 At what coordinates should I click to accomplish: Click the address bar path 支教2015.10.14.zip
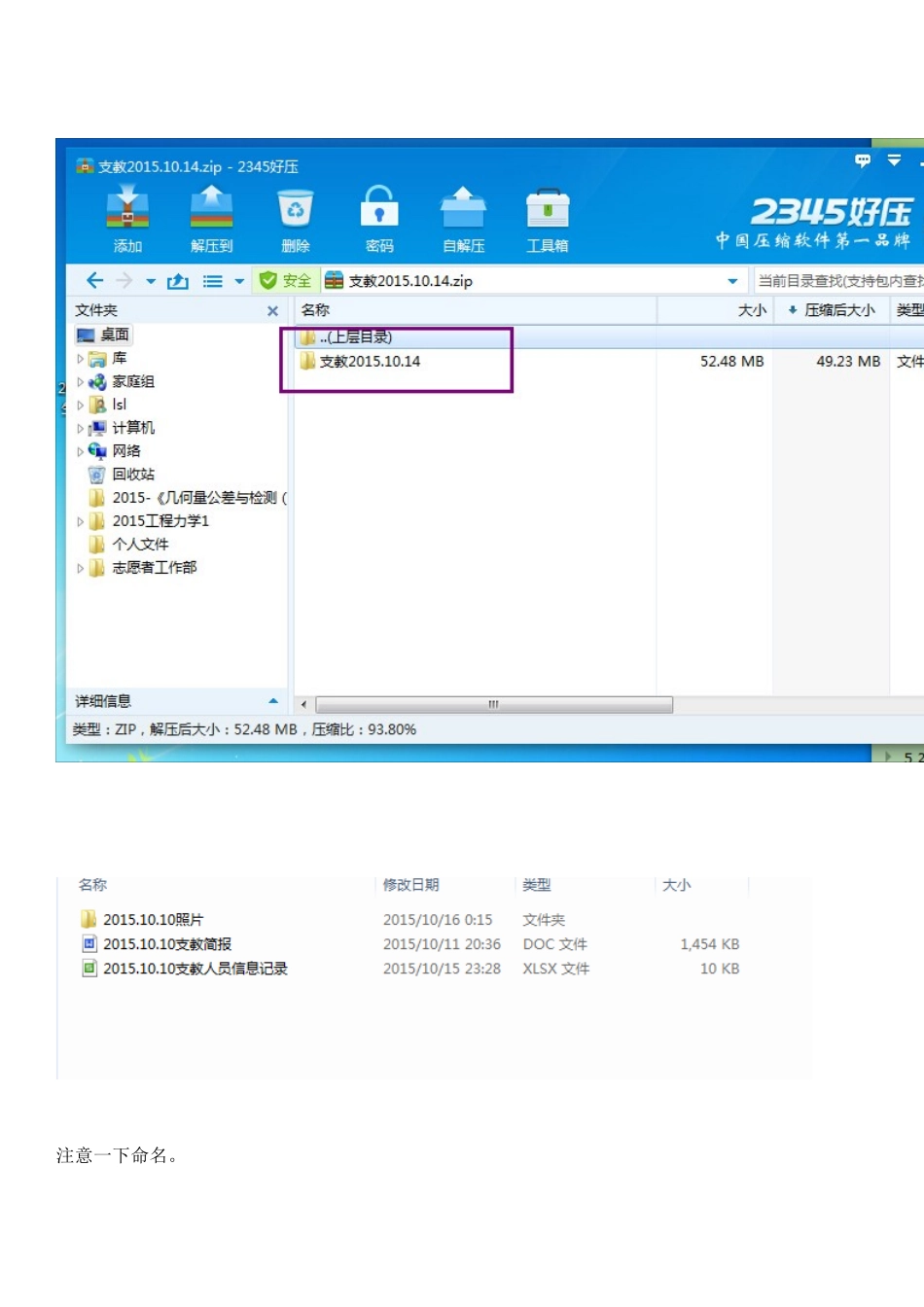point(410,281)
